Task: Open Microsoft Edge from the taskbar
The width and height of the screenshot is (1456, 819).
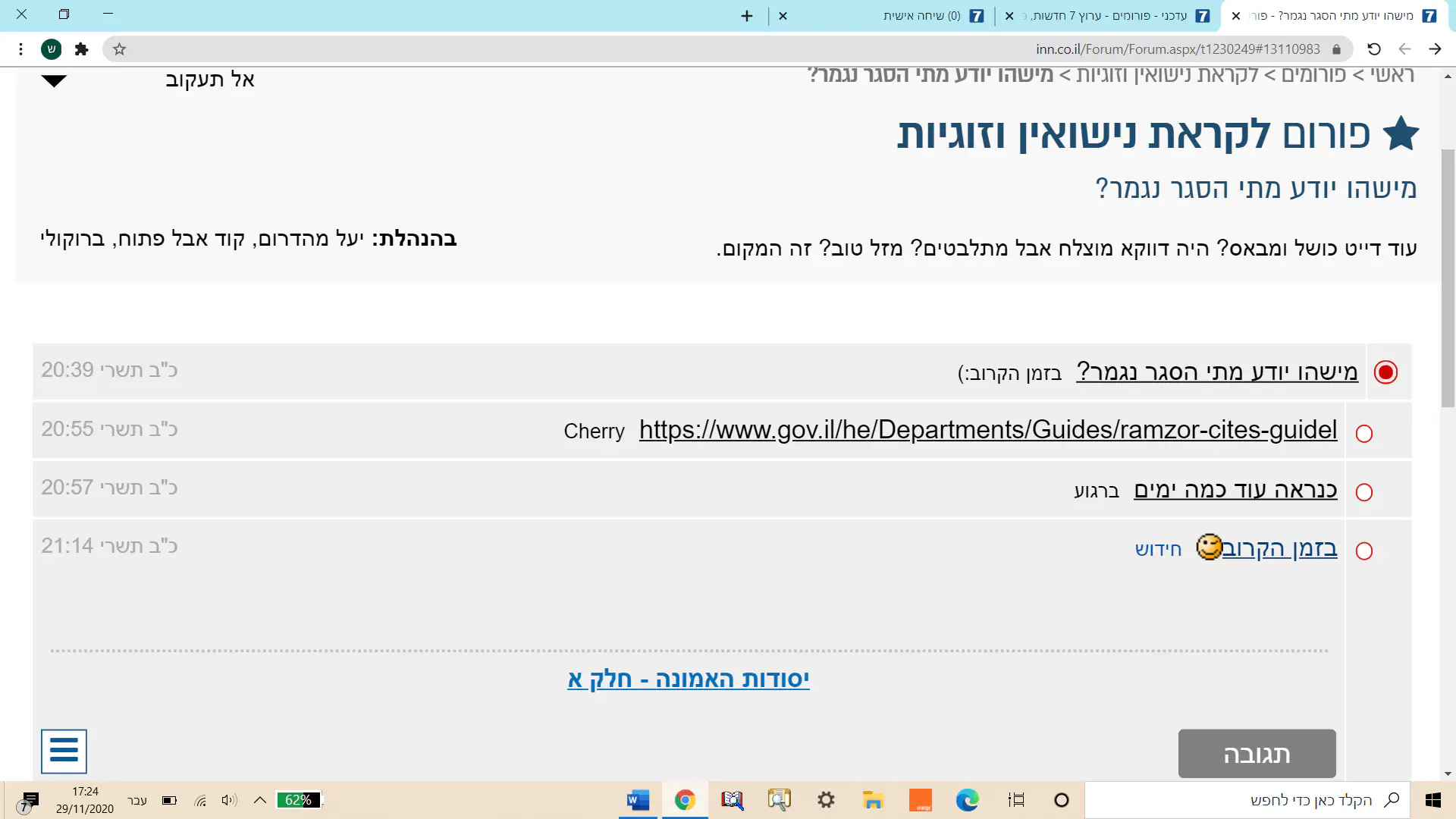Action: [x=967, y=800]
